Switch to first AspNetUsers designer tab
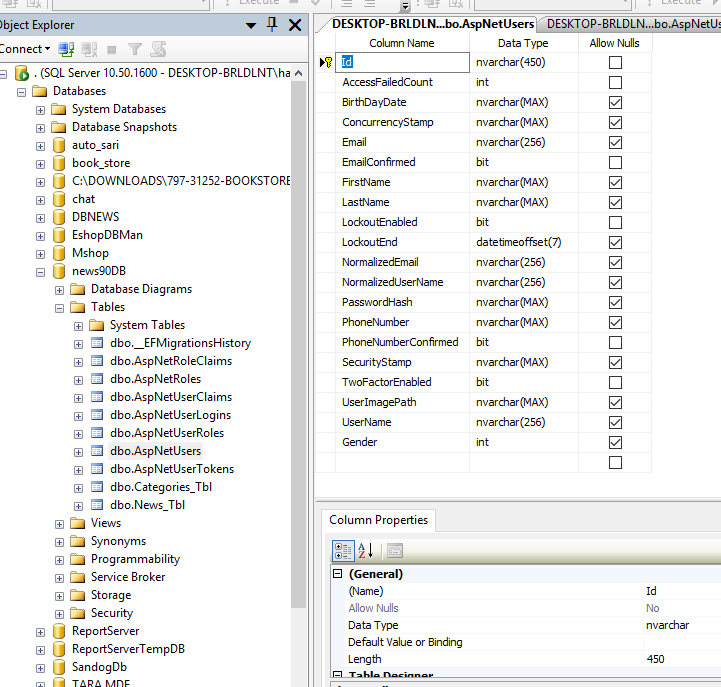721x687 pixels. [432, 23]
